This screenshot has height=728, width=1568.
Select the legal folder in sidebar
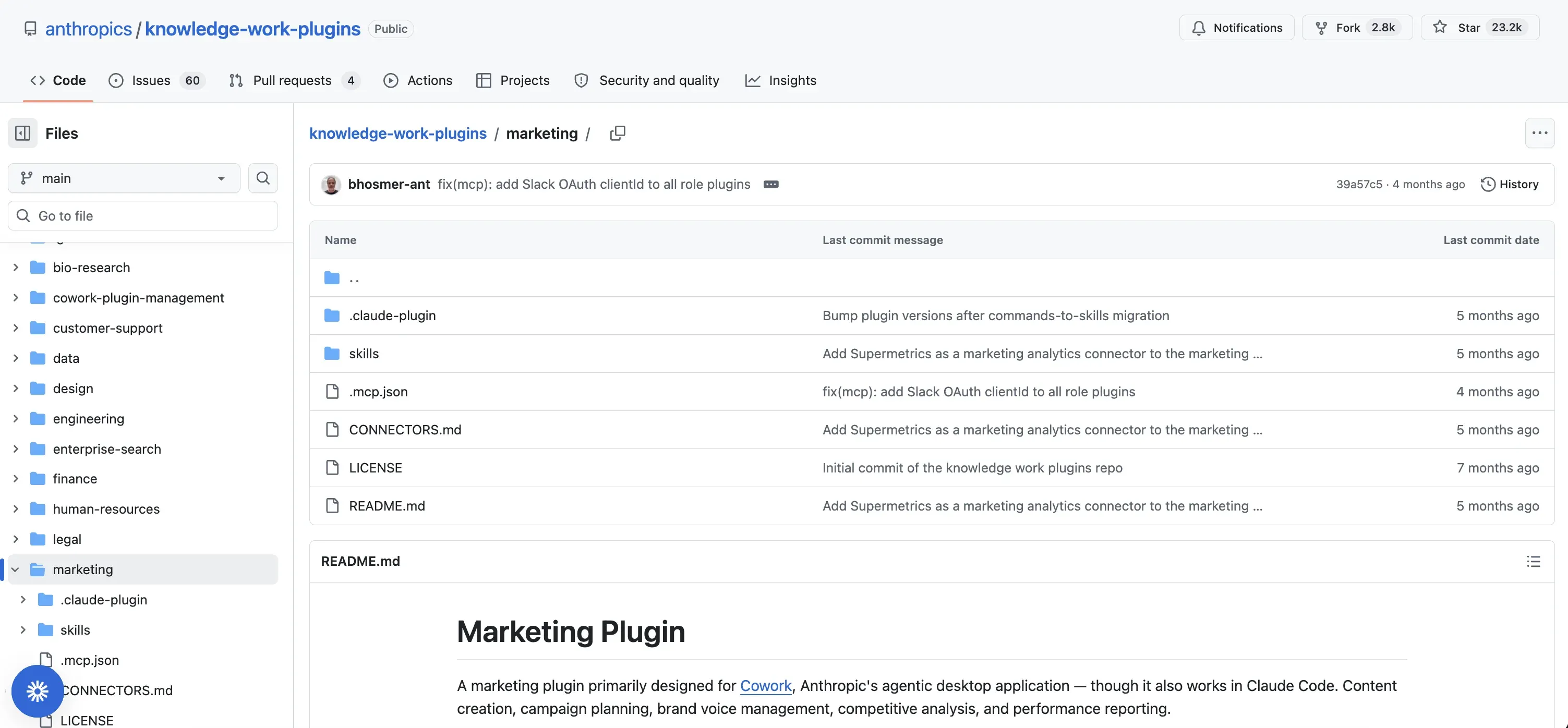(x=67, y=539)
